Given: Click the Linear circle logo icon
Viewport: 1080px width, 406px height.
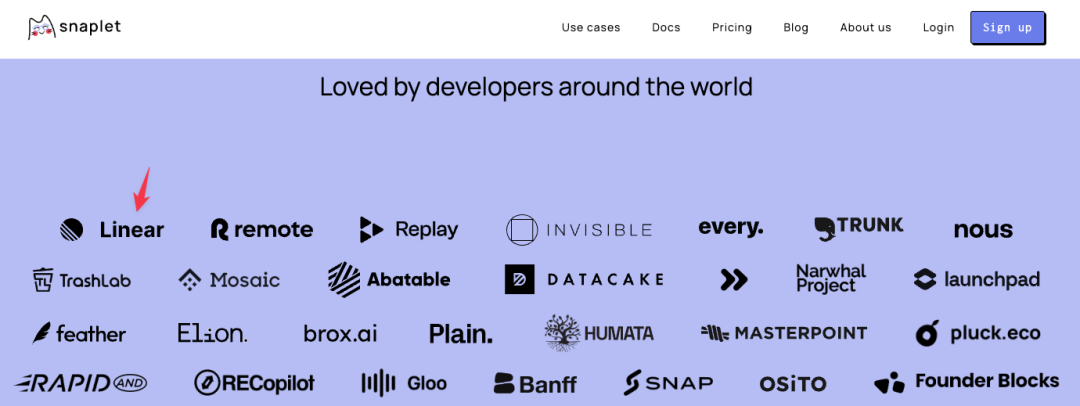Looking at the screenshot, I should click(x=71, y=229).
